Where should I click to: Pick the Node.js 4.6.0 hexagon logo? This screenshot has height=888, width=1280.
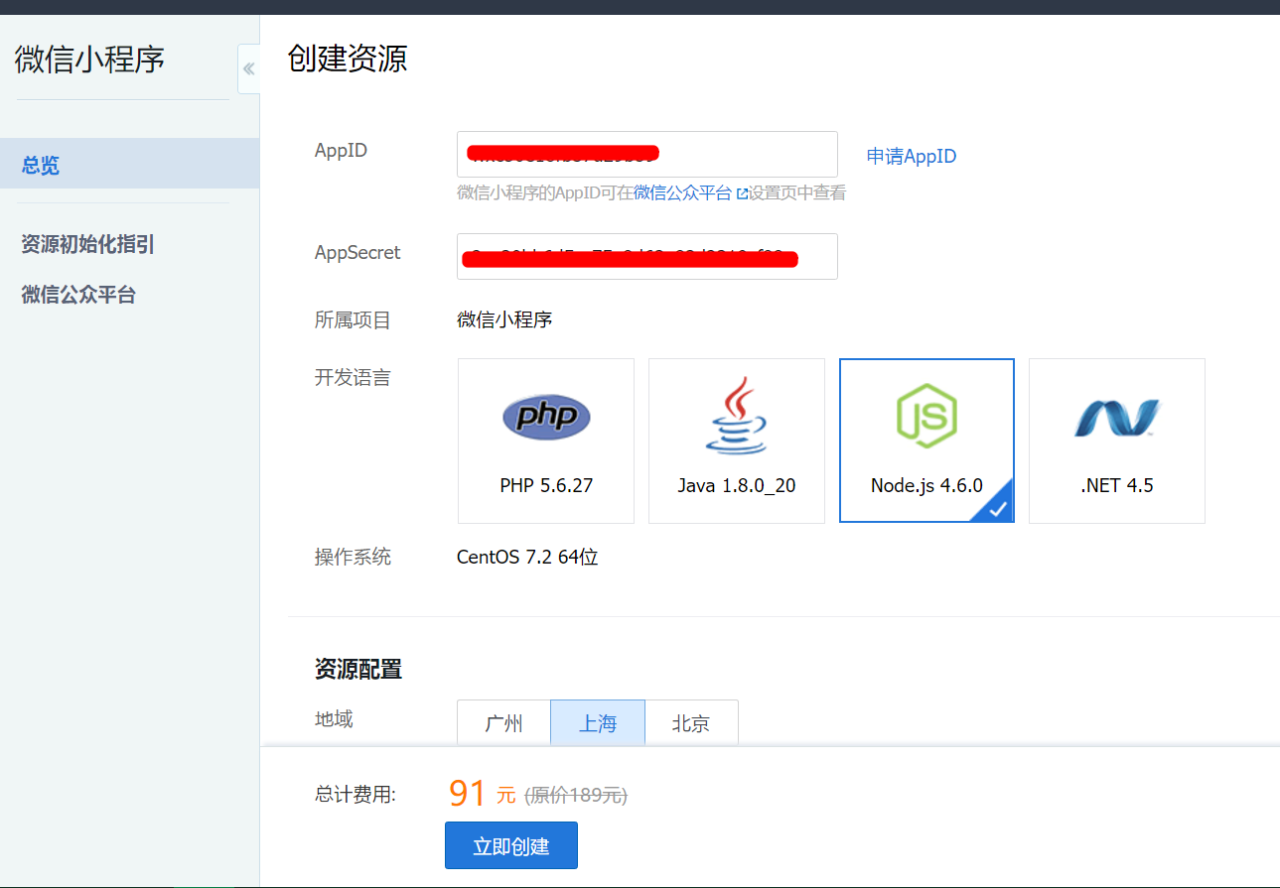coord(926,416)
